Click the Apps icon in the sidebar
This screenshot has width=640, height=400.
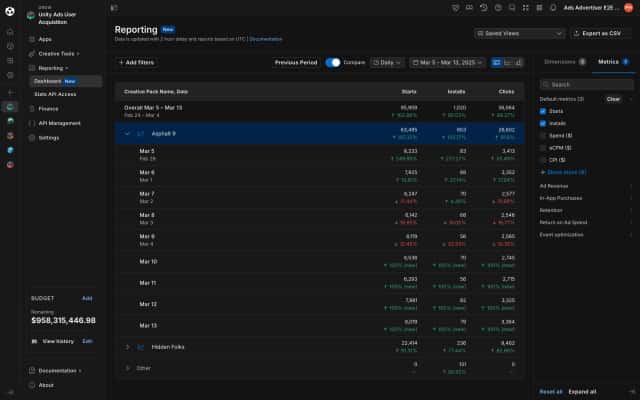click(x=32, y=39)
